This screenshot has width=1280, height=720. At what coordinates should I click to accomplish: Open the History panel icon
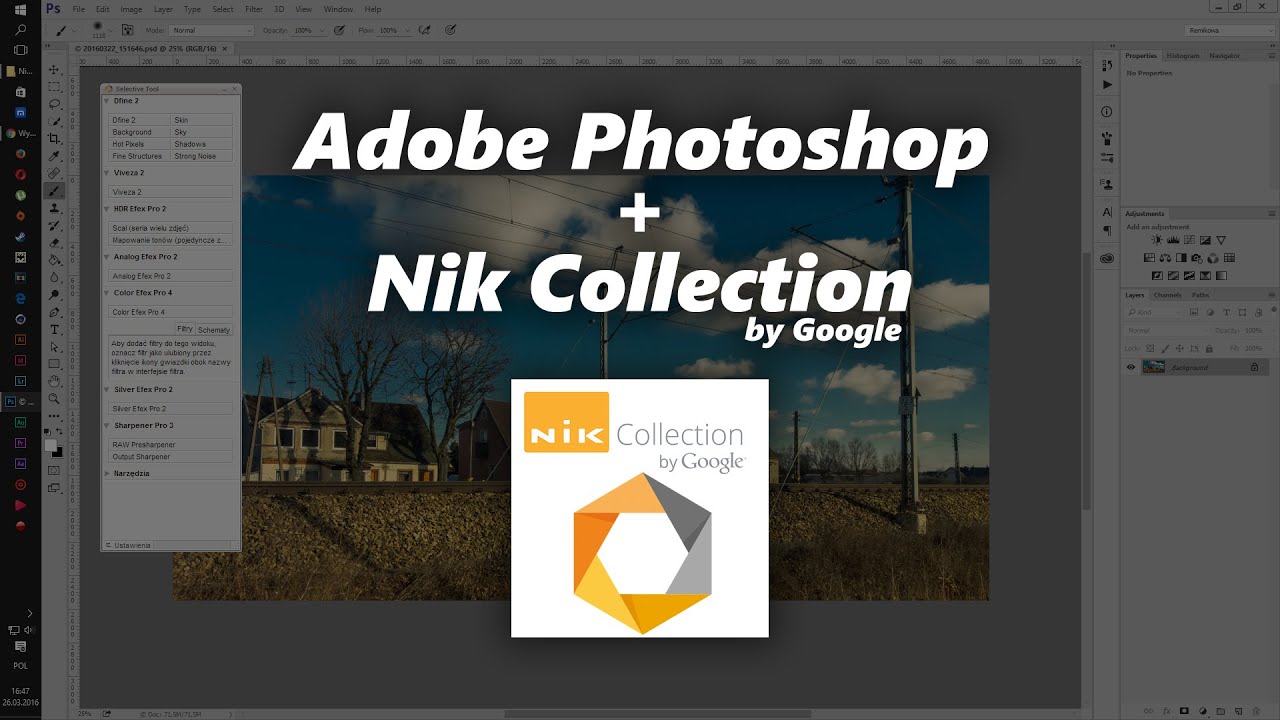tap(1107, 66)
